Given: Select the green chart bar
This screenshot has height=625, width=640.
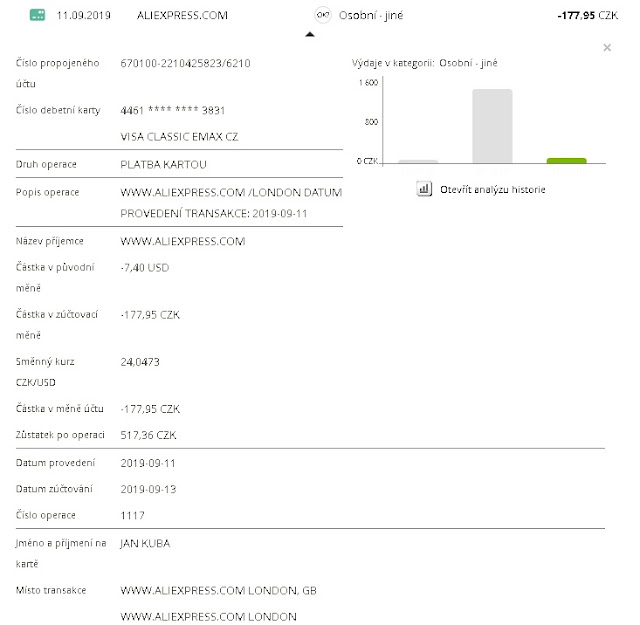Looking at the screenshot, I should pos(567,160).
